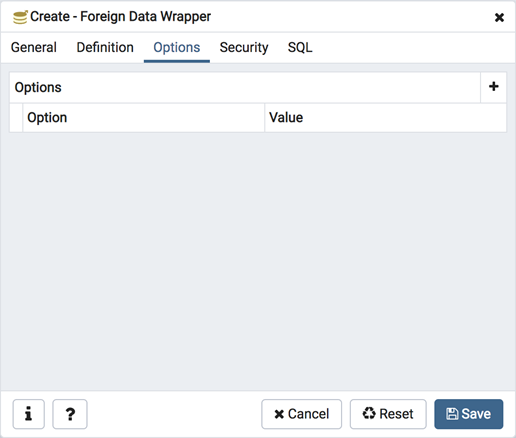Click the Option column header

click(x=144, y=118)
